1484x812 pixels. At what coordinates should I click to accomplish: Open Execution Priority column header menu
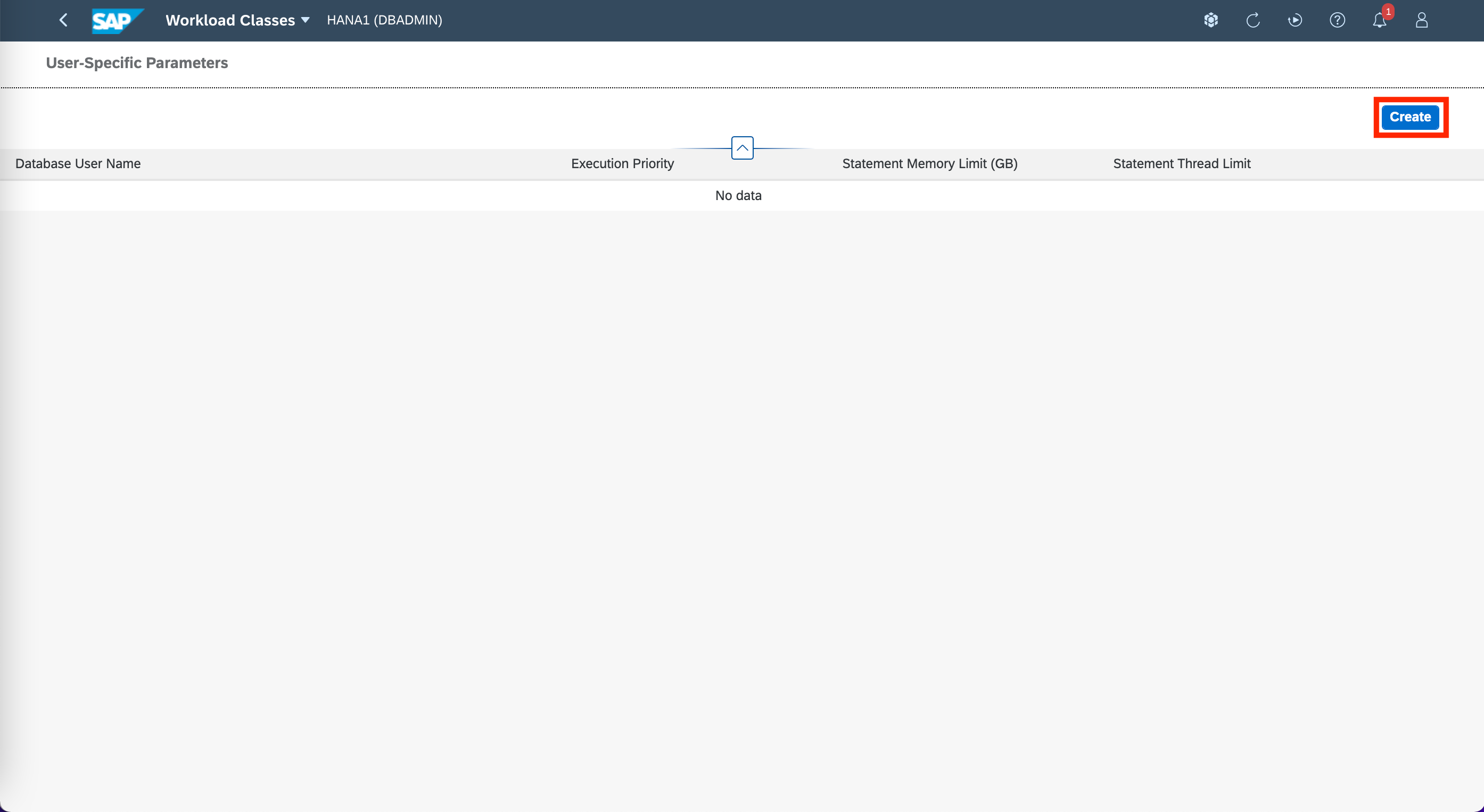point(622,163)
